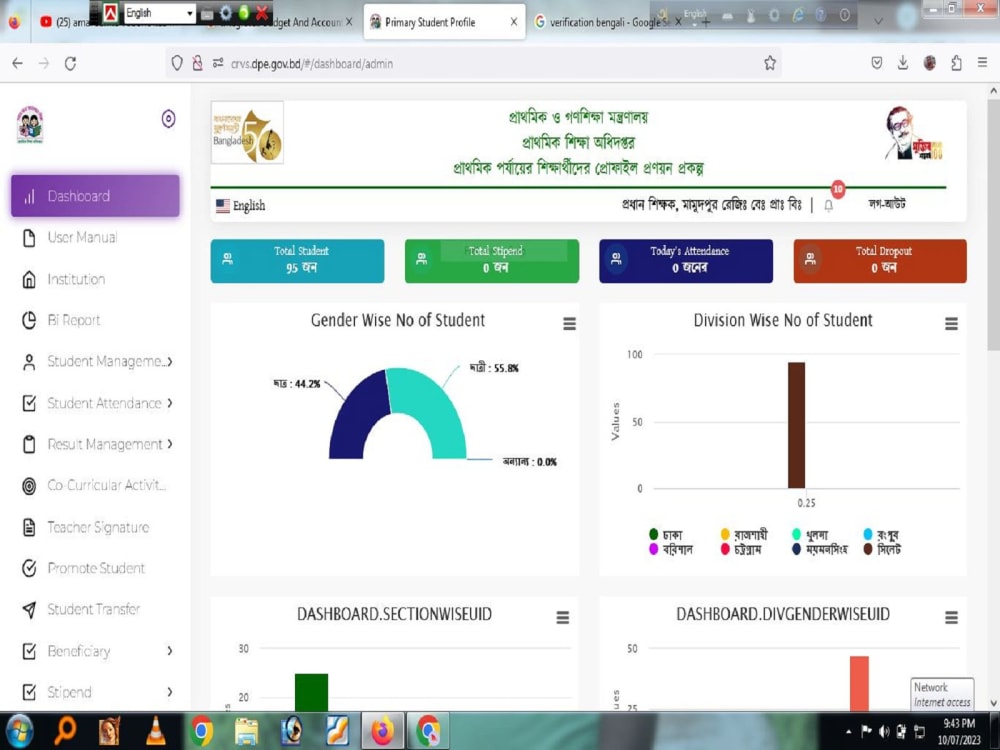Switch to Primary Student Profile tab
Image resolution: width=1000 pixels, height=750 pixels.
click(x=445, y=22)
